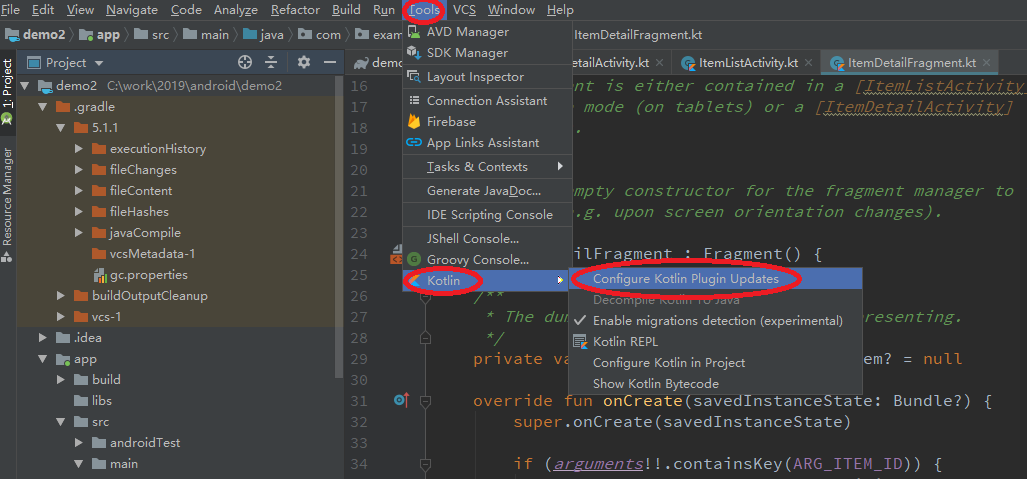1027x479 pixels.
Task: Open Firebase assistant
Action: [487, 121]
